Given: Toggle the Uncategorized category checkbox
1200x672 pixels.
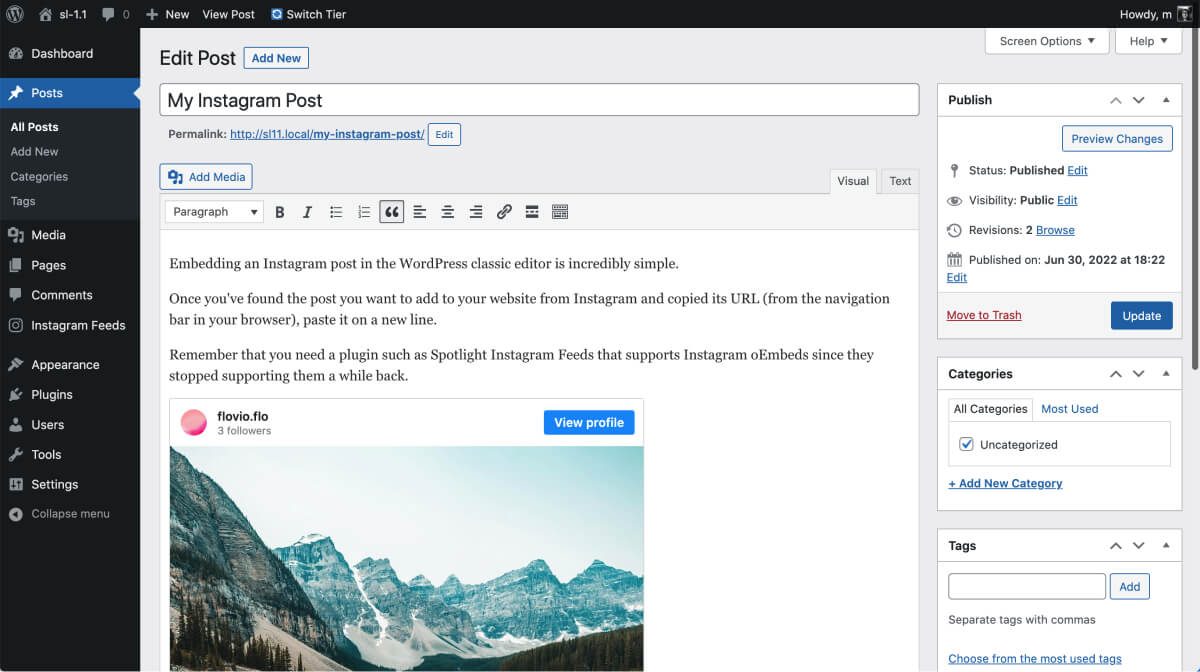Looking at the screenshot, I should tap(966, 445).
